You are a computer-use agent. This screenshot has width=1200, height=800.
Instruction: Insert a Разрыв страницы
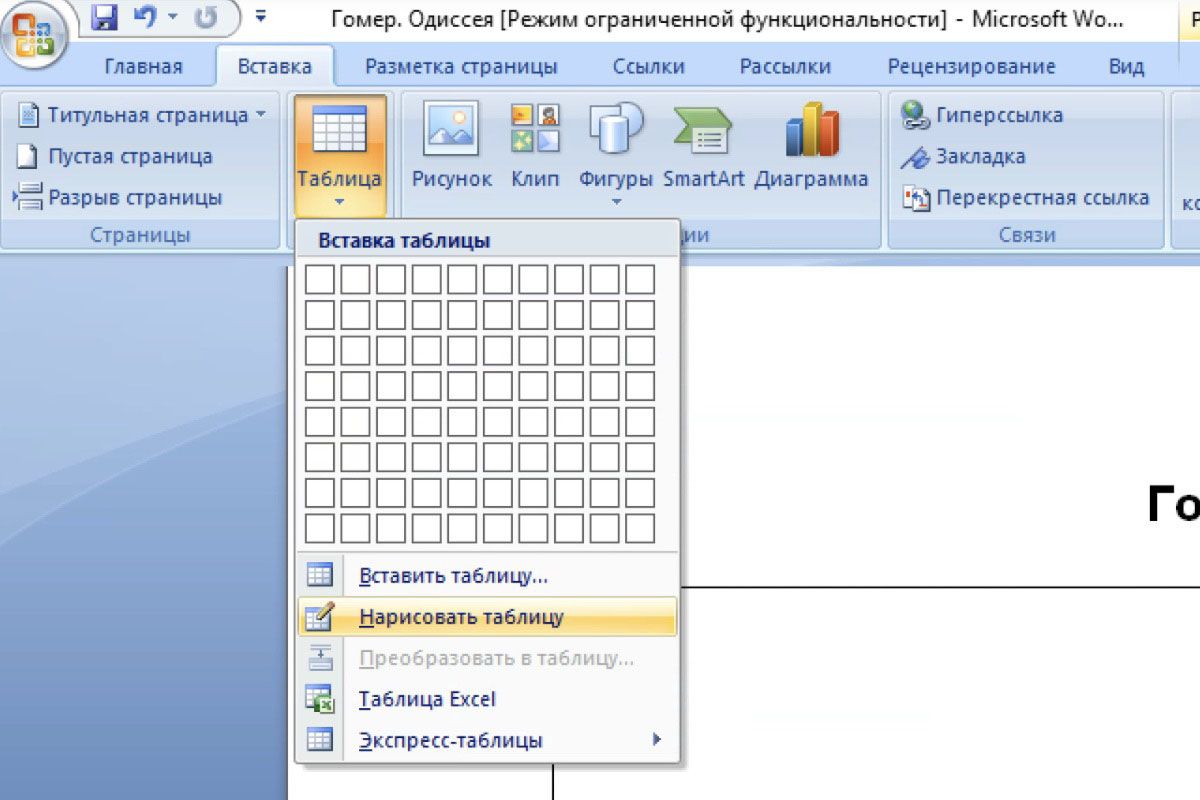118,198
